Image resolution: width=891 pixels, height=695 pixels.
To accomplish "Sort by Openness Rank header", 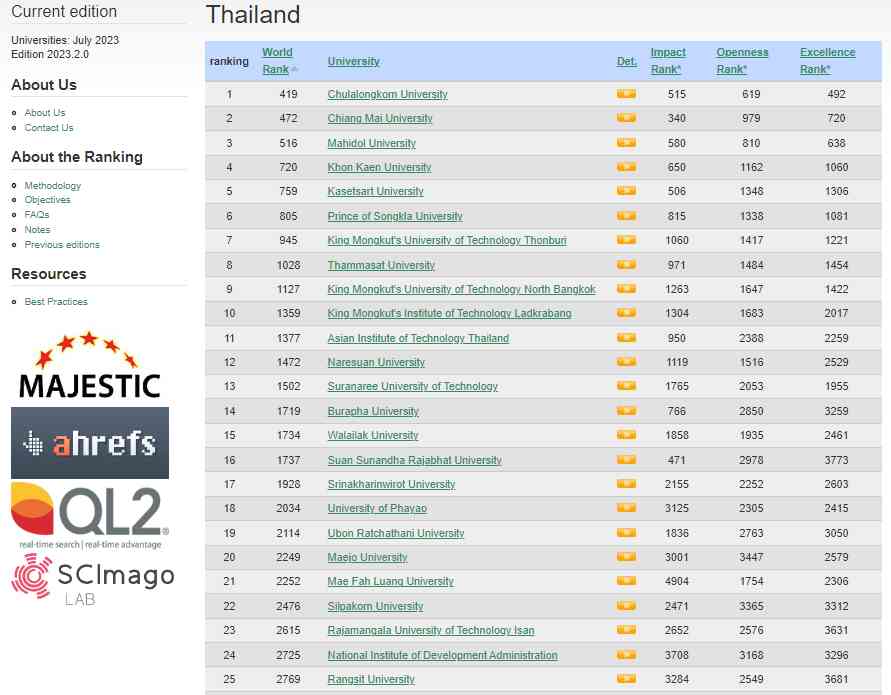I will (742, 61).
